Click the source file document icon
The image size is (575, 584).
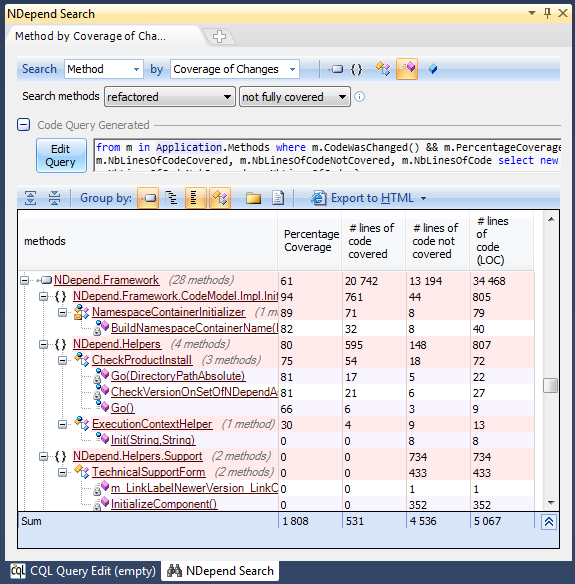[x=278, y=198]
